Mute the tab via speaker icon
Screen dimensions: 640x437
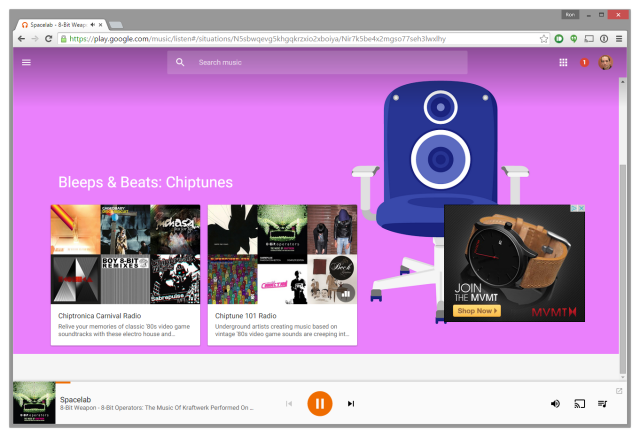coord(93,25)
